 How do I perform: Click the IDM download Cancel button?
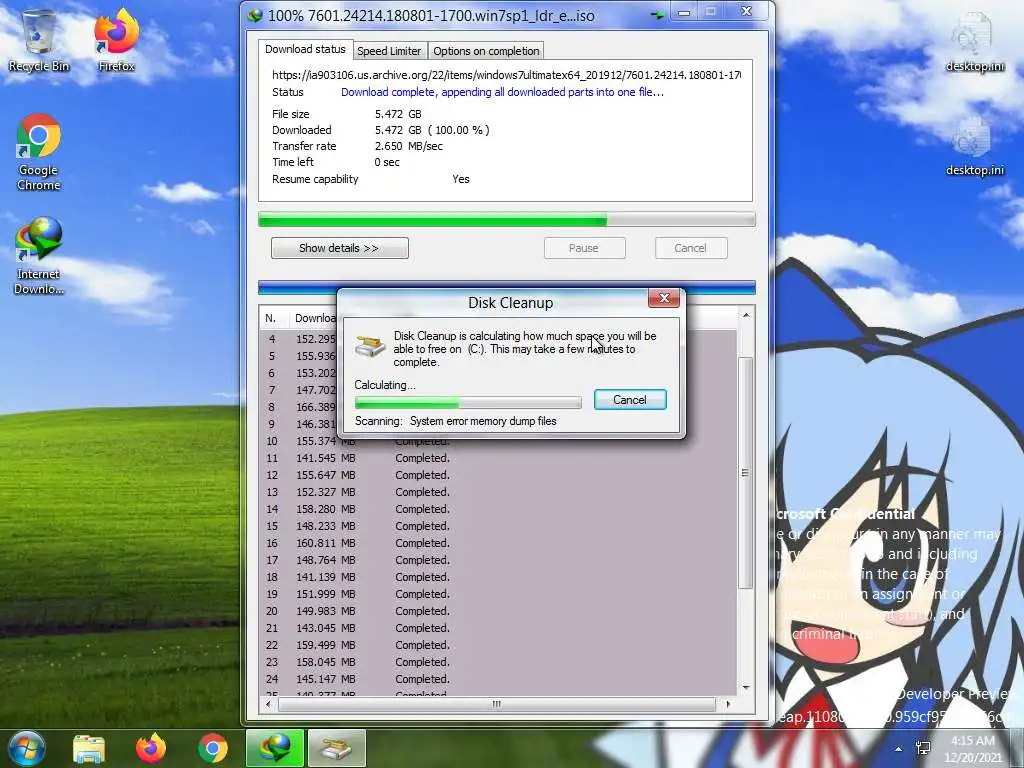[x=691, y=248]
